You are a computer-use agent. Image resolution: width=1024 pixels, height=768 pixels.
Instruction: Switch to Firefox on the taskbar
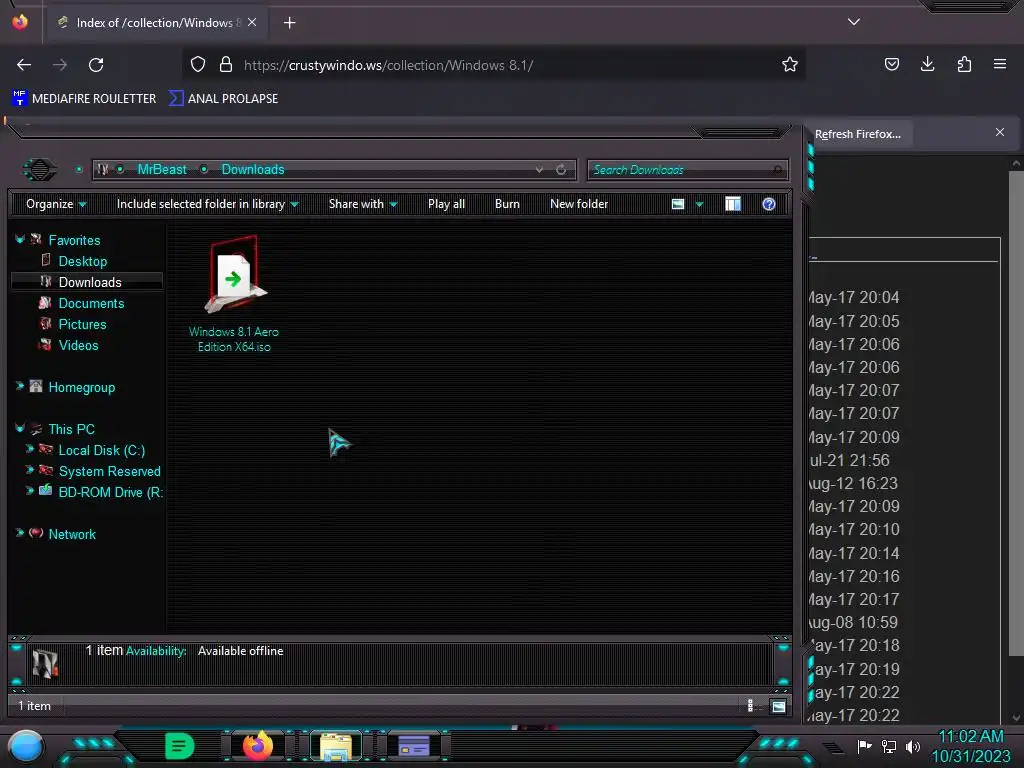coord(258,746)
